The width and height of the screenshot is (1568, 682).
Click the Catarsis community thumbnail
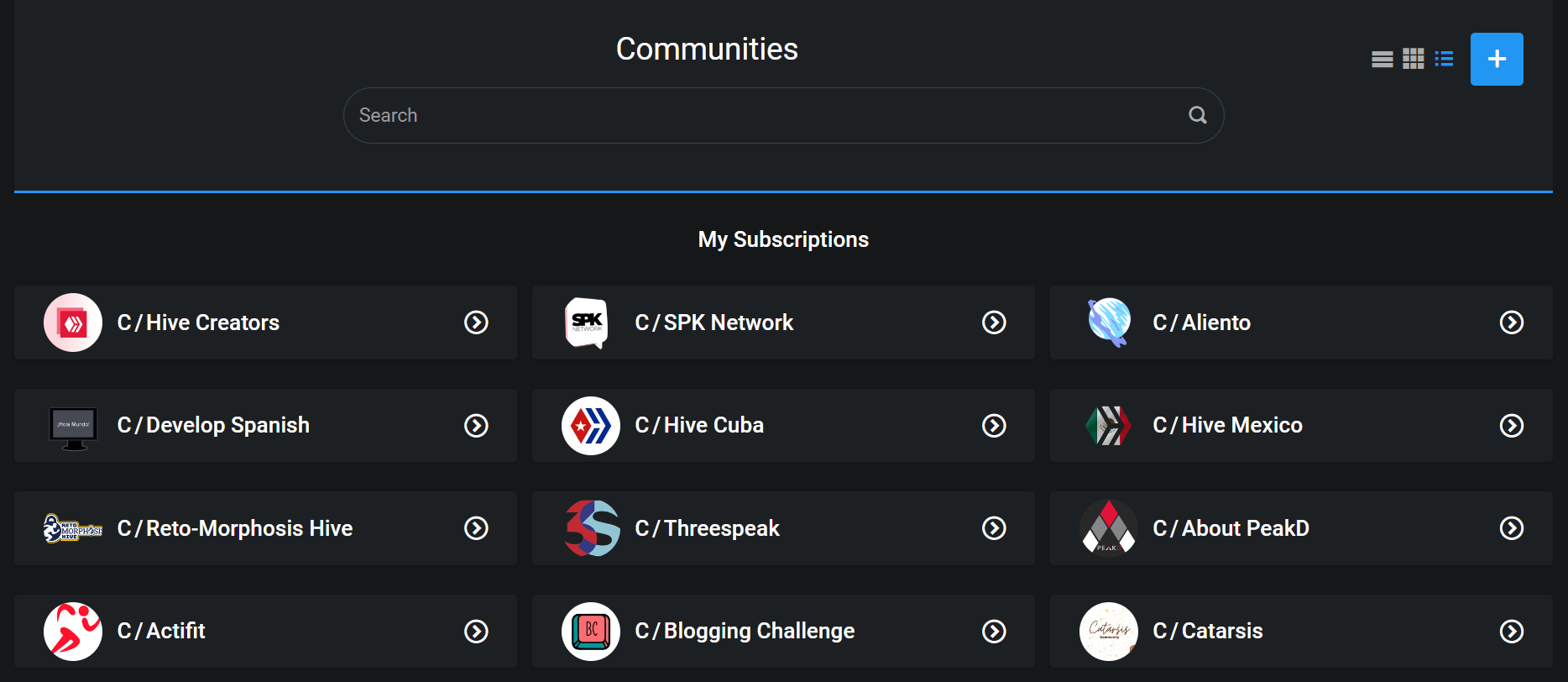(x=1109, y=632)
